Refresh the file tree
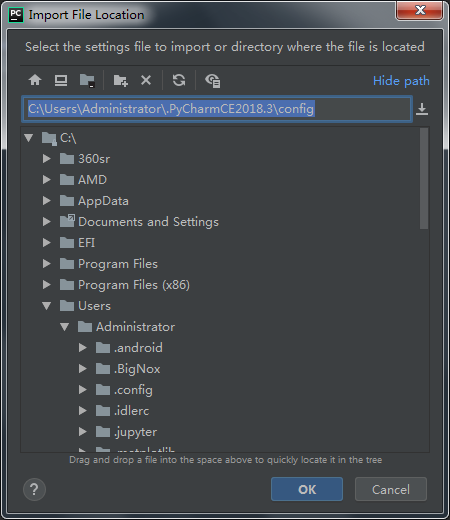This screenshot has width=450, height=520. click(x=179, y=80)
